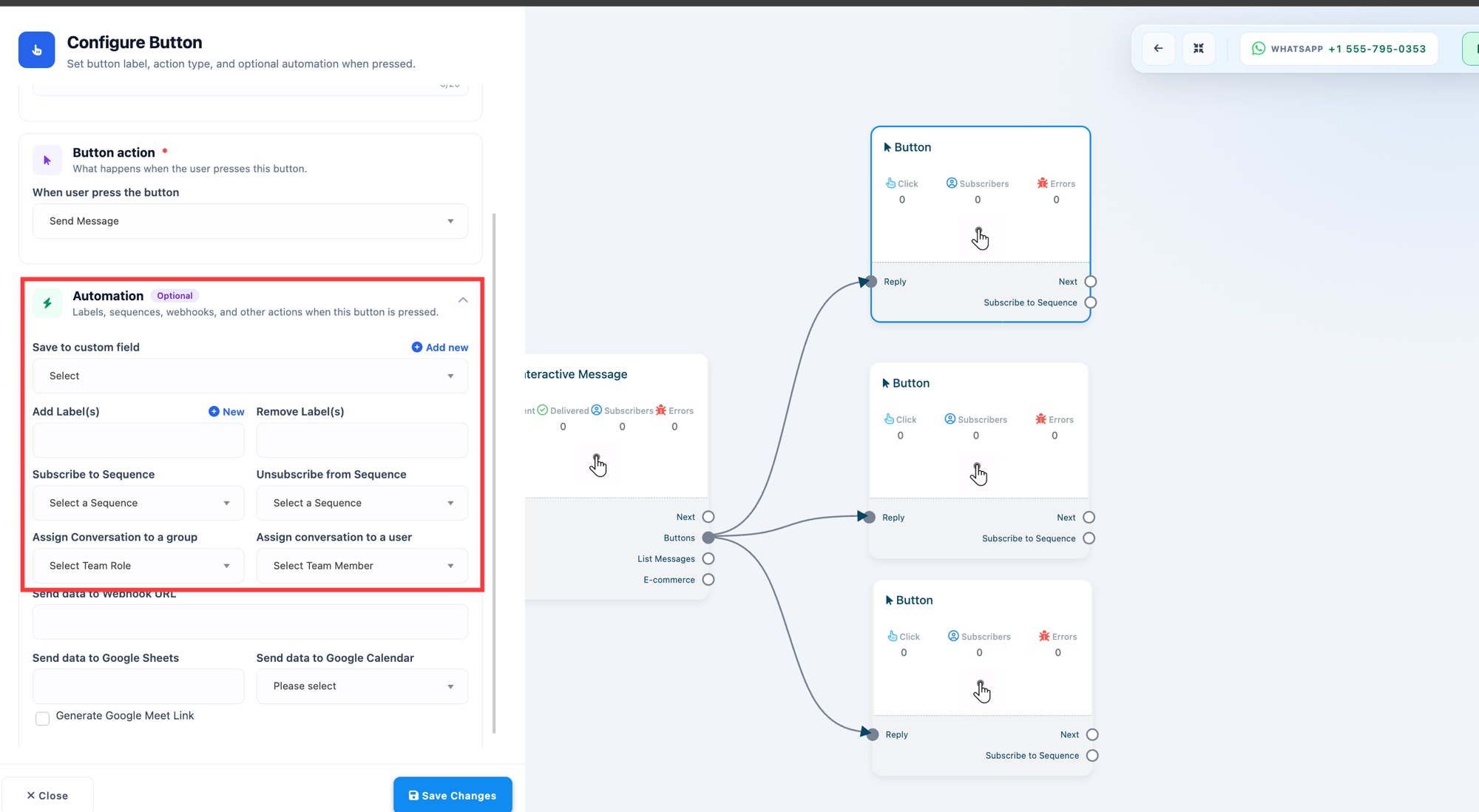Click the Delivered checkmark icon in Interactive Message
This screenshot has width=1479, height=812.
click(x=543, y=410)
